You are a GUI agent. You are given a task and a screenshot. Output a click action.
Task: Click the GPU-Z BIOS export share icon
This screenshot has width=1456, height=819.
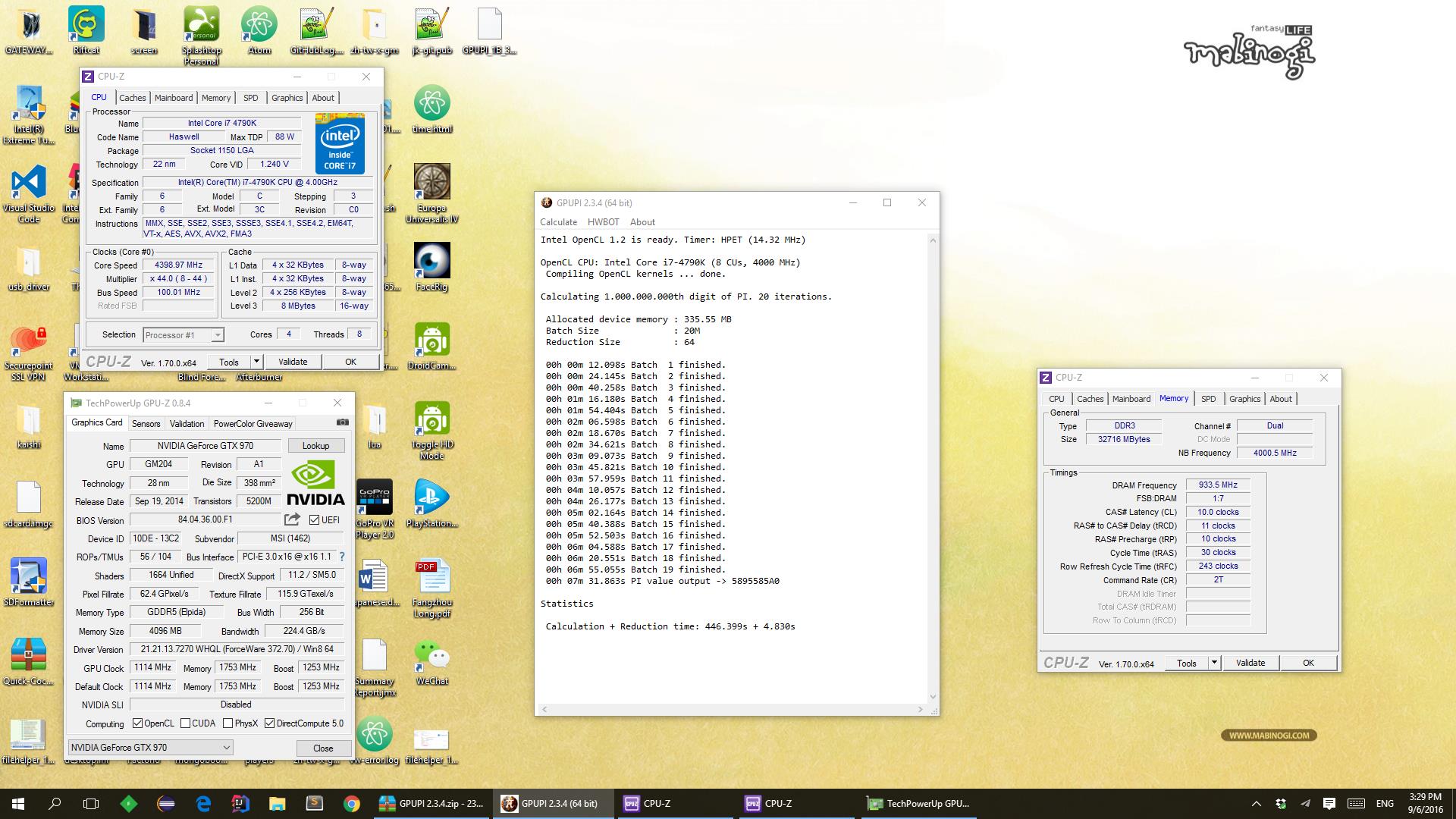292,519
